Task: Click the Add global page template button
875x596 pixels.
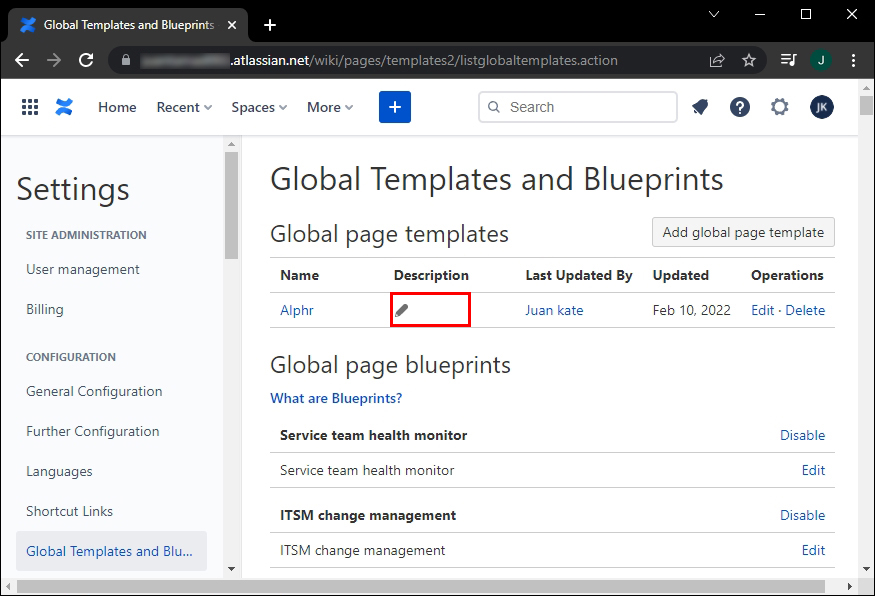Action: [x=743, y=232]
